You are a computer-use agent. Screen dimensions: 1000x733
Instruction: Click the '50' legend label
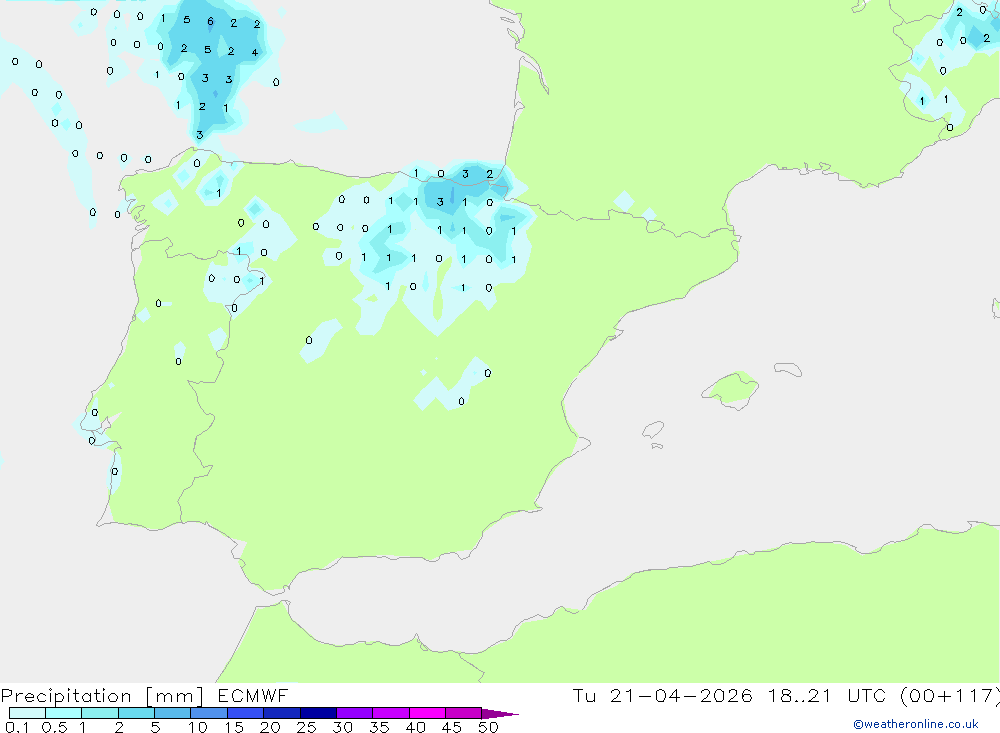(488, 727)
